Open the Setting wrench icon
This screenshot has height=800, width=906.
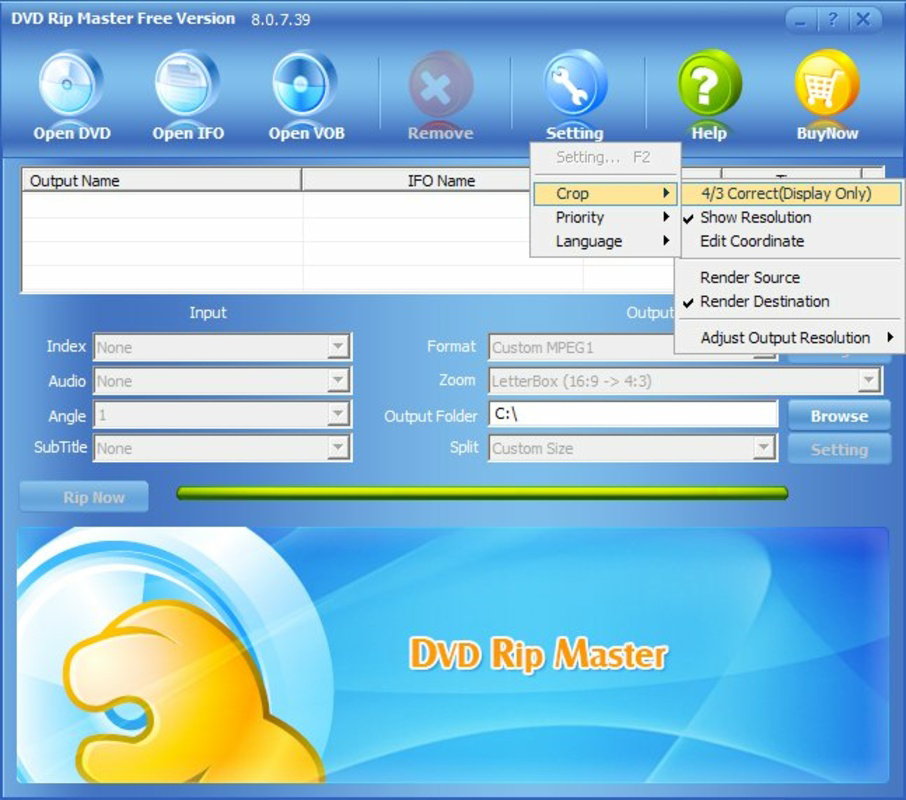pyautogui.click(x=575, y=85)
